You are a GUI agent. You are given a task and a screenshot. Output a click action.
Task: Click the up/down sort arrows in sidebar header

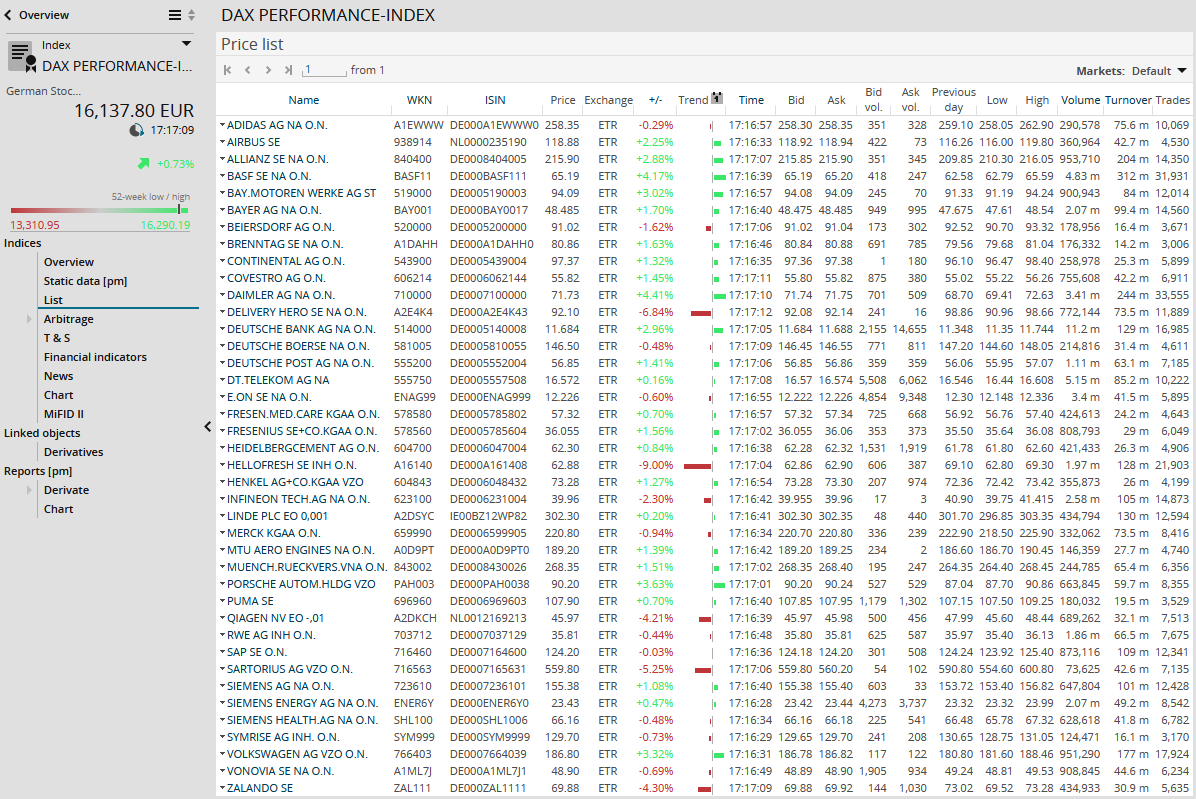[x=192, y=15]
